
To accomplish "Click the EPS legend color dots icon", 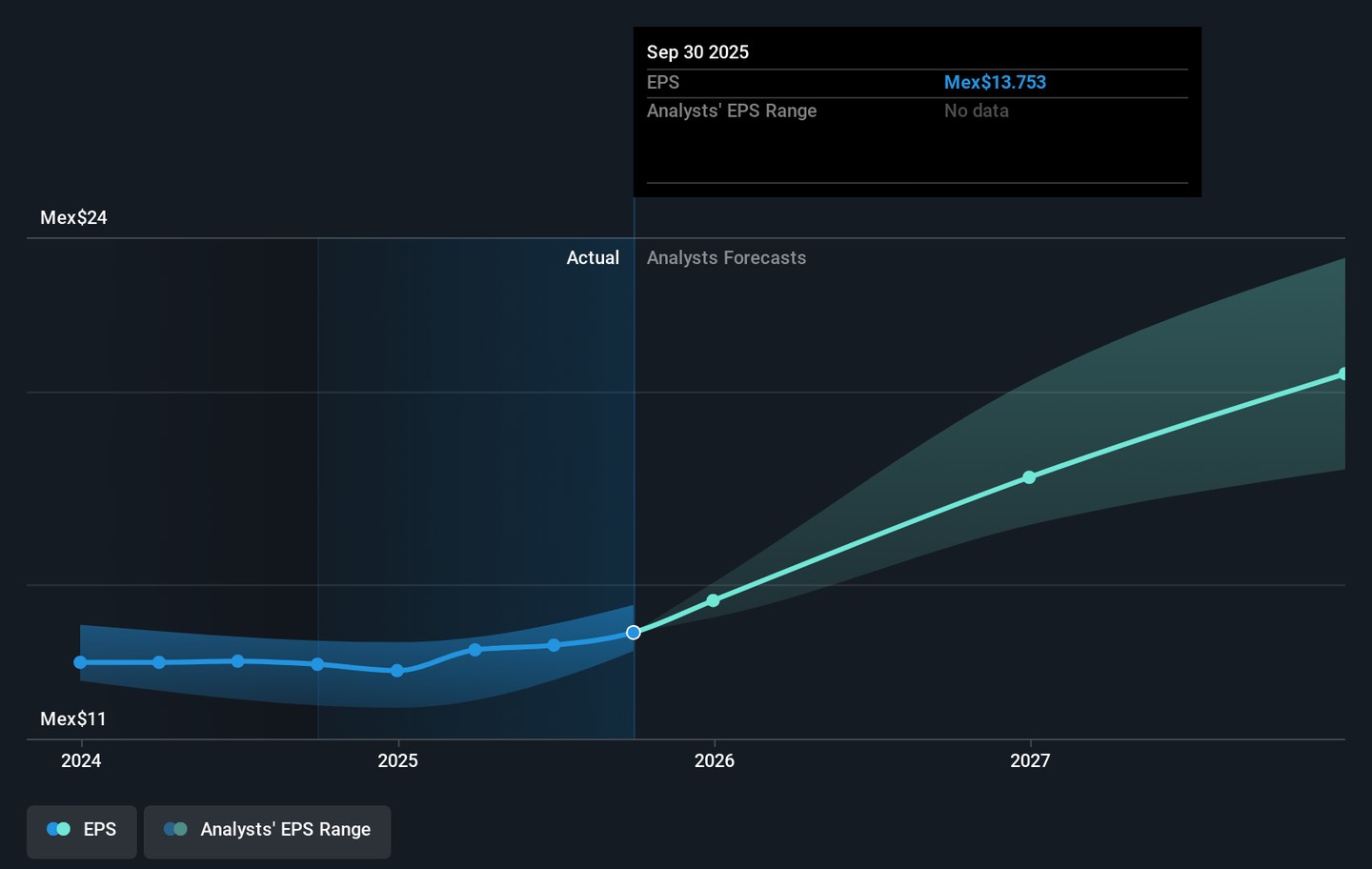I will [59, 830].
